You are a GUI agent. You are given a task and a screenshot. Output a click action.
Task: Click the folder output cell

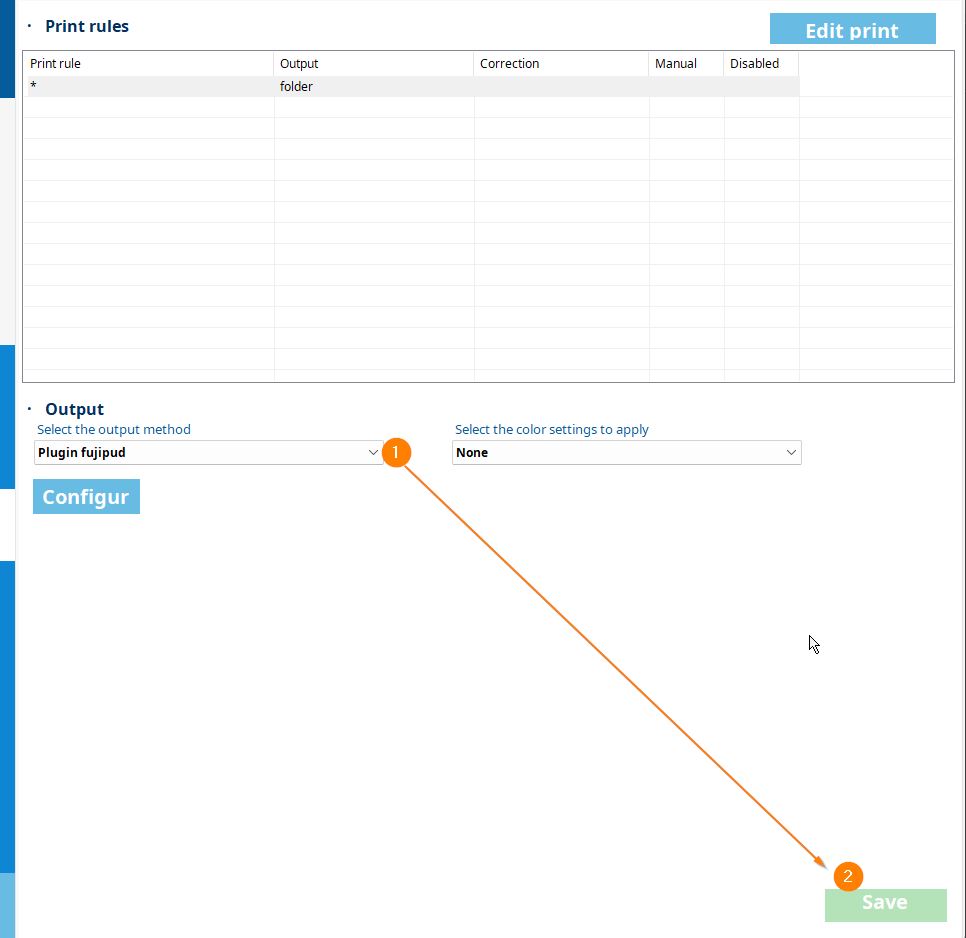tap(373, 87)
